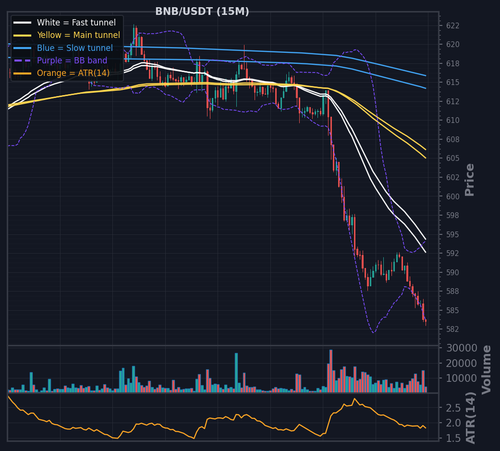The image size is (500, 451).
Task: Click the 608 price axis label
Action: point(453,139)
